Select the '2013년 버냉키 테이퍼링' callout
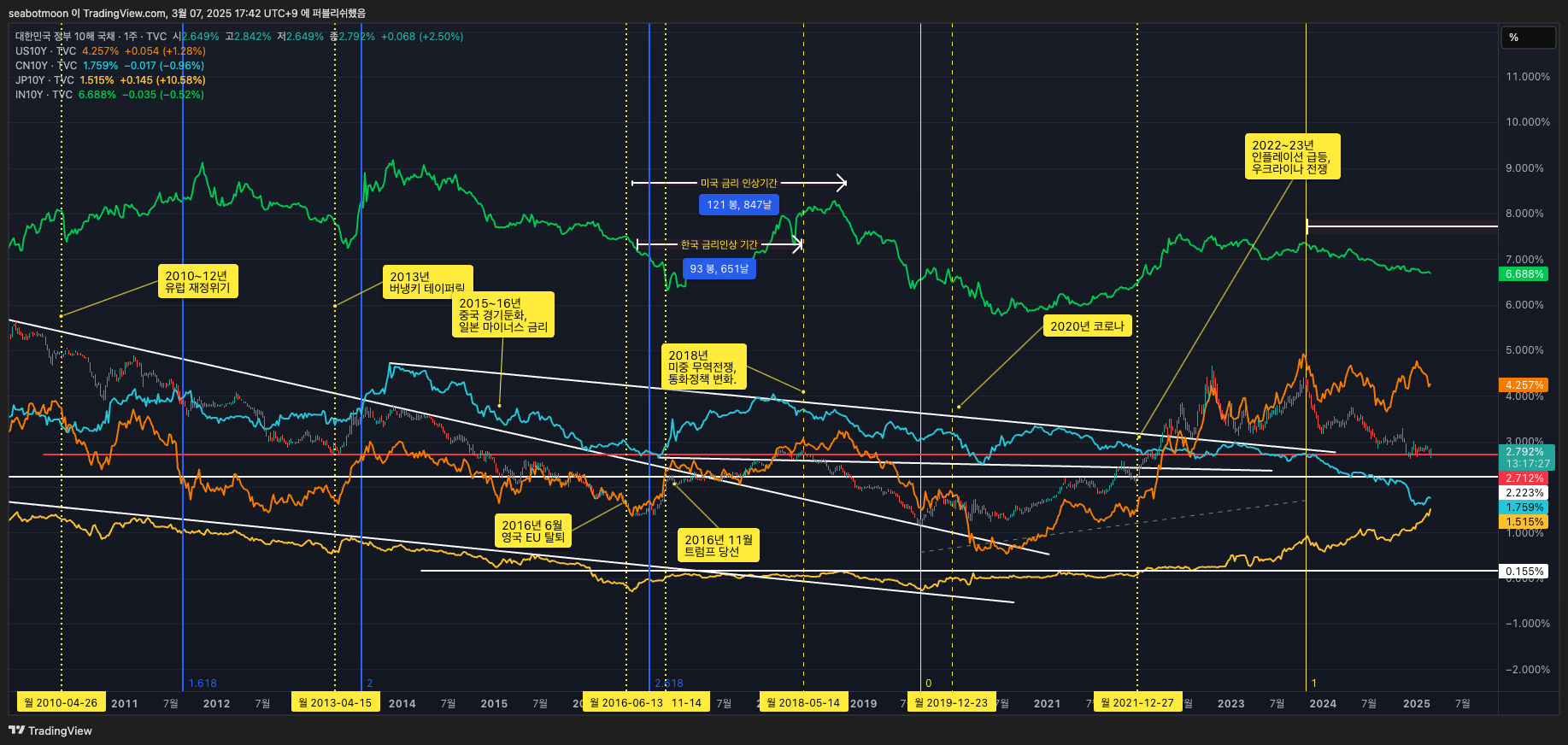The image size is (1568, 745). (x=427, y=282)
